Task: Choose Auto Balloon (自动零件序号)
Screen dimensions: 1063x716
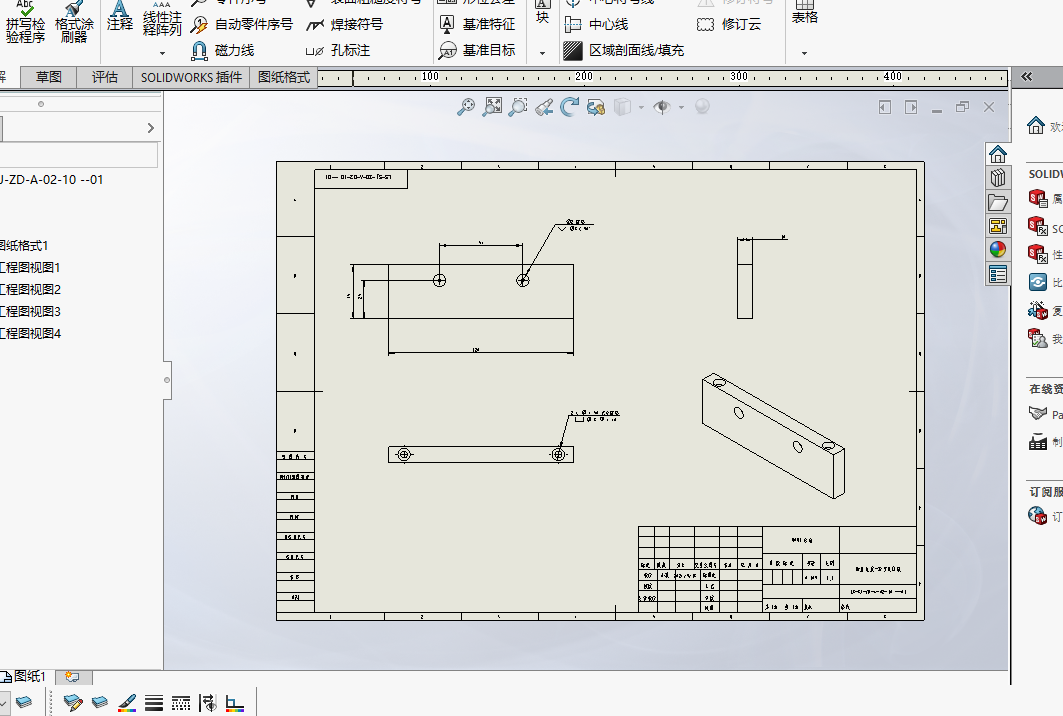Action: [x=242, y=24]
